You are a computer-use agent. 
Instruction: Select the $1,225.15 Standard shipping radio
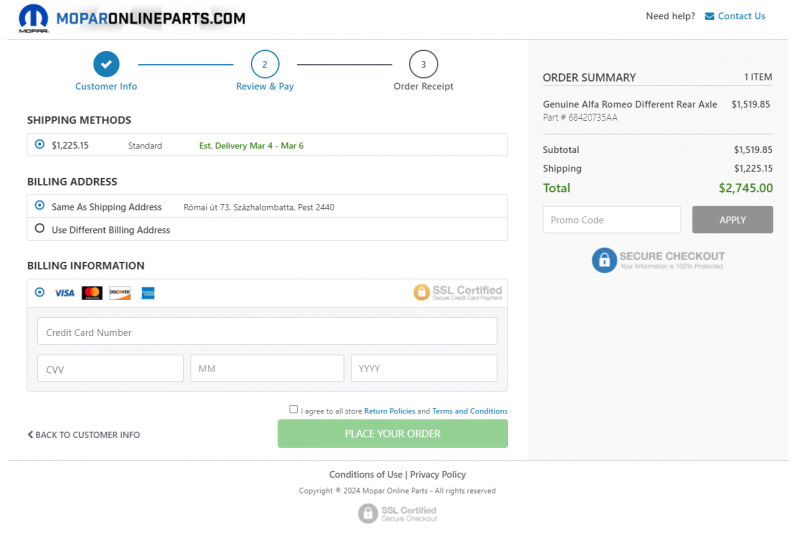(39, 144)
